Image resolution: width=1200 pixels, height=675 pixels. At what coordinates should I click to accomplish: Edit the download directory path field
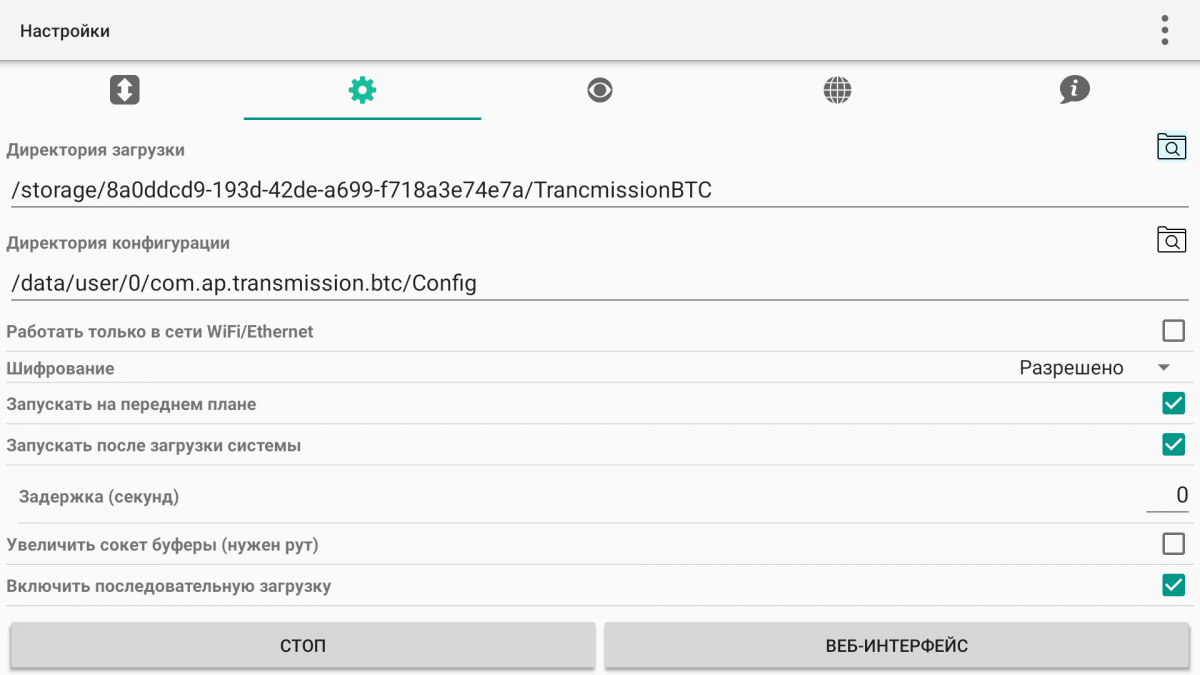pos(600,190)
